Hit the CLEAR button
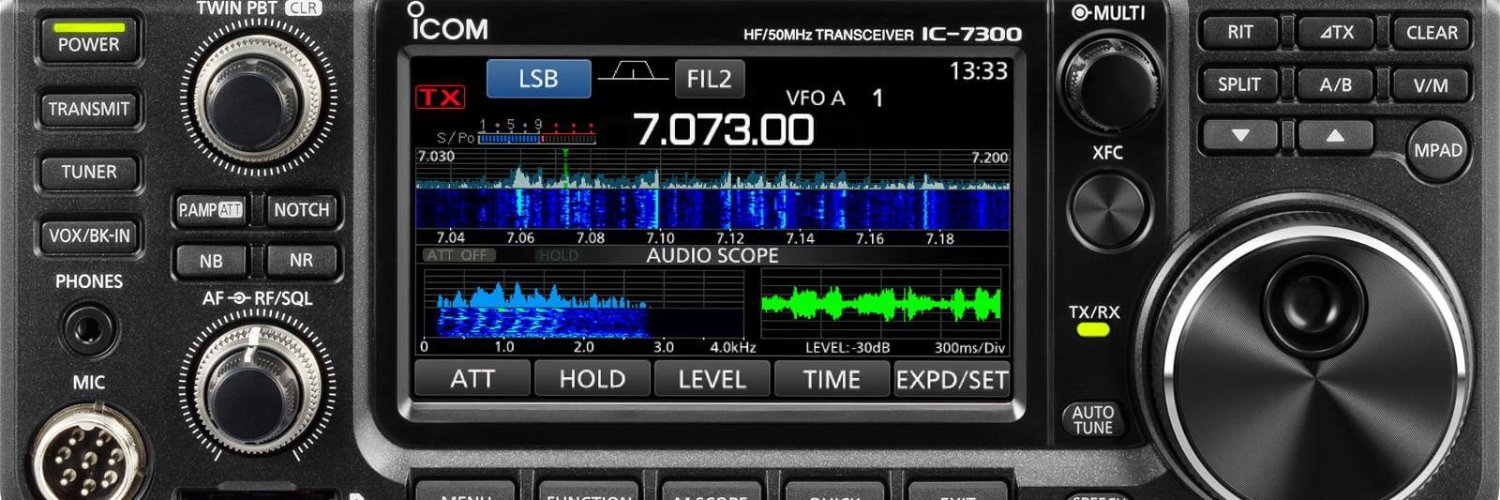Screen dimensions: 1500x500 (1431, 32)
